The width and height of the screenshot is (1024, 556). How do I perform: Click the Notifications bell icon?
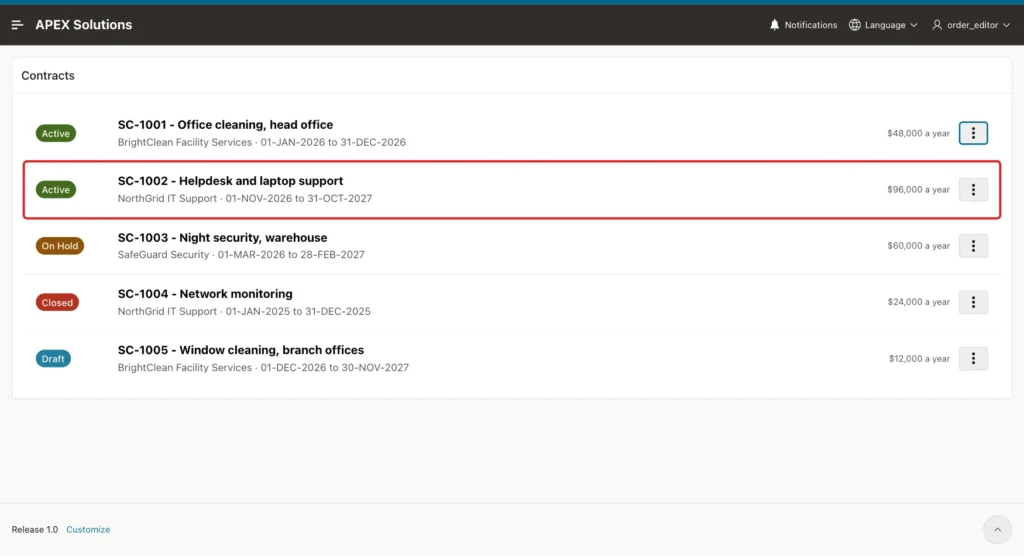(775, 25)
